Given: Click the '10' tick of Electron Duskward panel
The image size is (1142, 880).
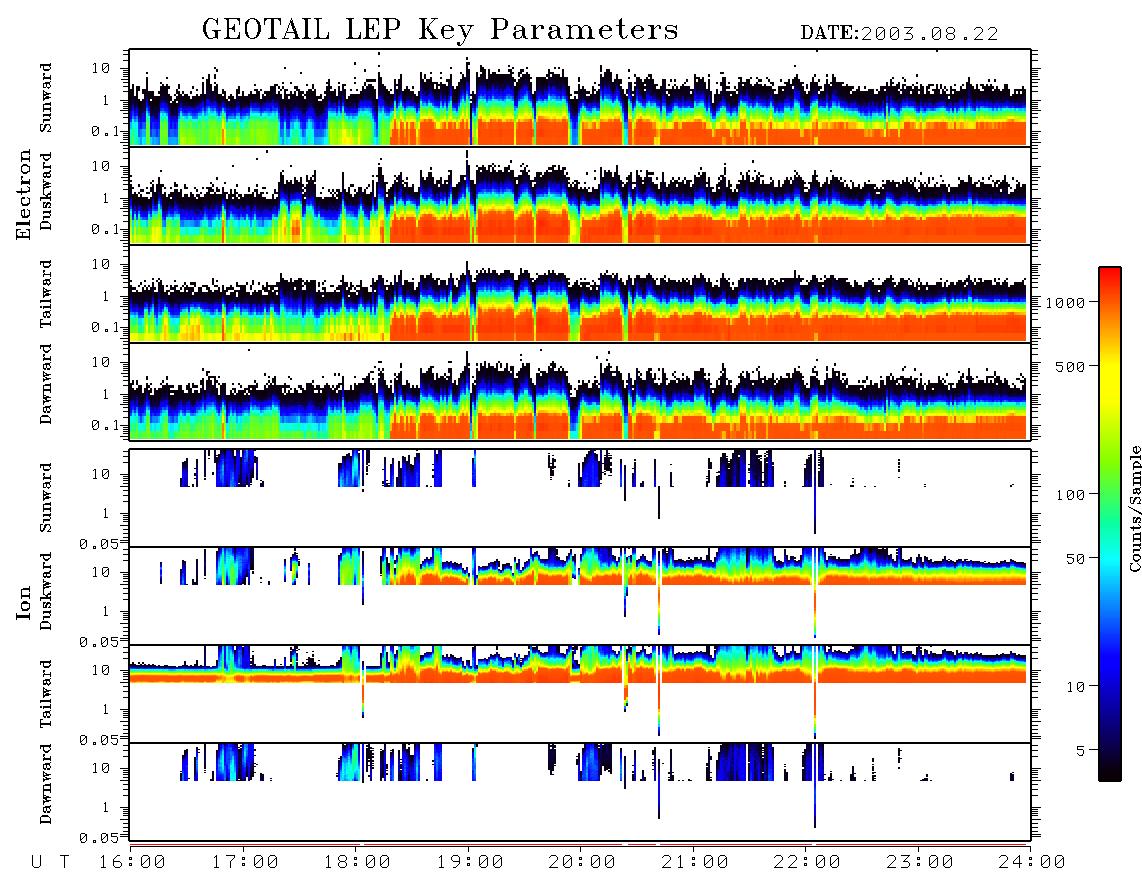Looking at the screenshot, I should click(101, 166).
